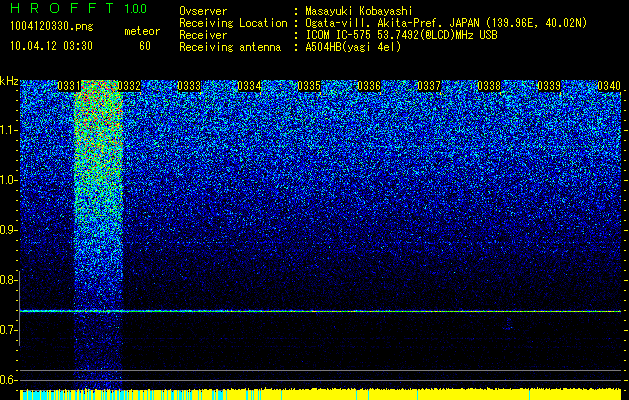The width and height of the screenshot is (629, 400).
Task: Click the 0333 time marker
Action: (189, 86)
